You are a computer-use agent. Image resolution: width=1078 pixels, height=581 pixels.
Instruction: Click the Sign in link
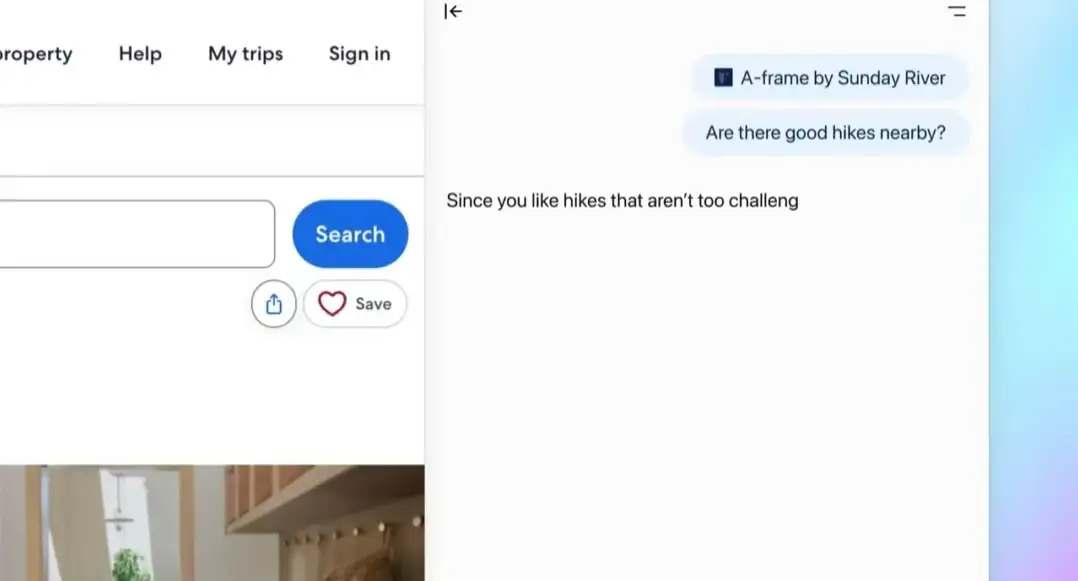click(360, 54)
